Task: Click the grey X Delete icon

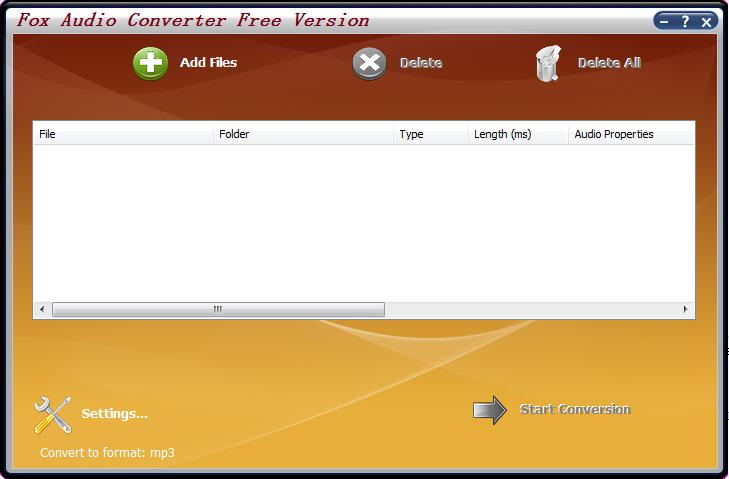Action: pyautogui.click(x=369, y=63)
